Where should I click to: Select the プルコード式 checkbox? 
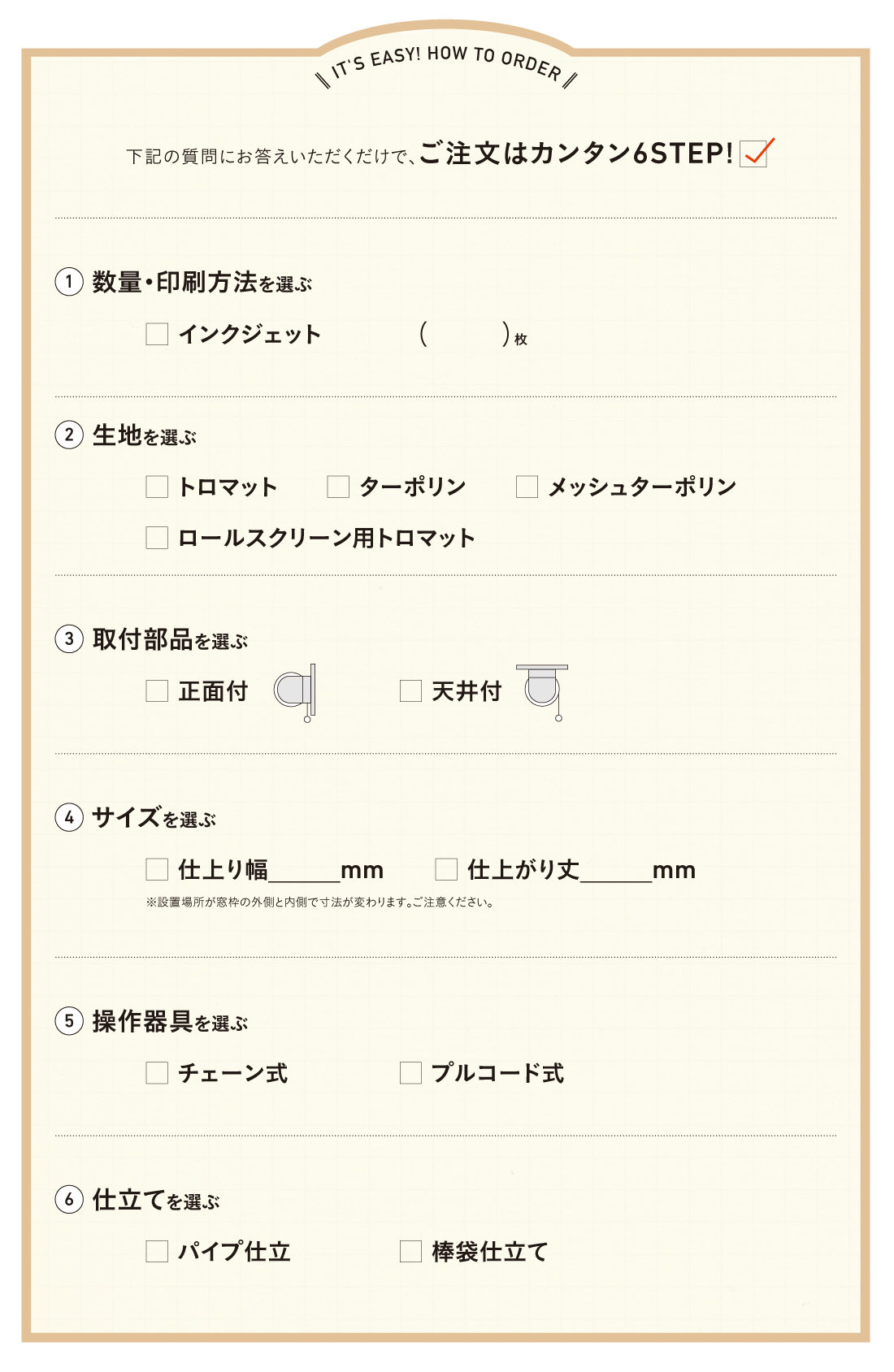pos(410,1073)
